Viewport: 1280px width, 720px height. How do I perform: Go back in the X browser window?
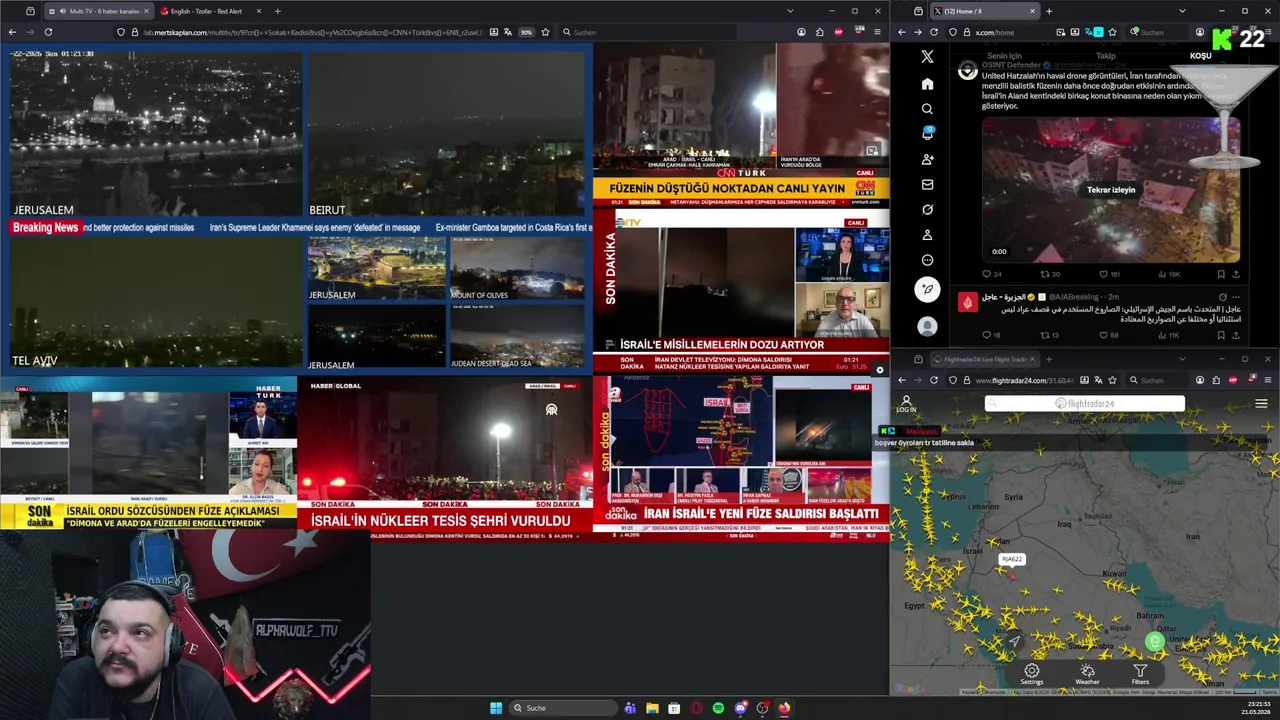point(901,32)
